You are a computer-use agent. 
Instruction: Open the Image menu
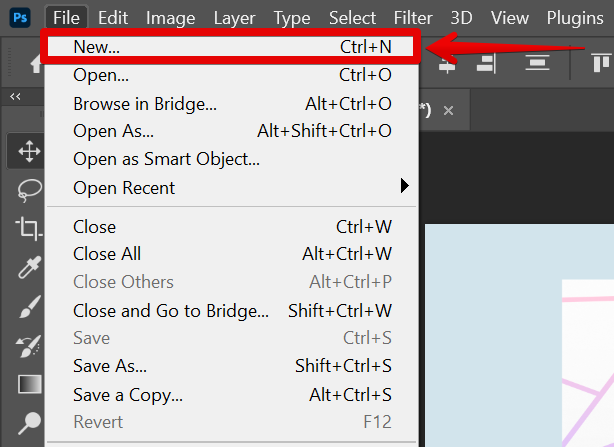coord(170,17)
